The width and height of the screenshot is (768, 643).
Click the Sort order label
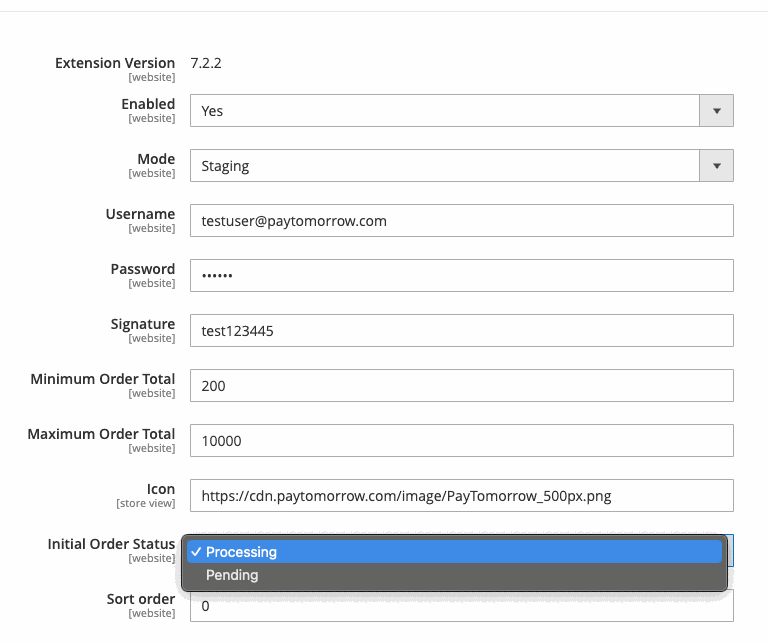coord(141,599)
